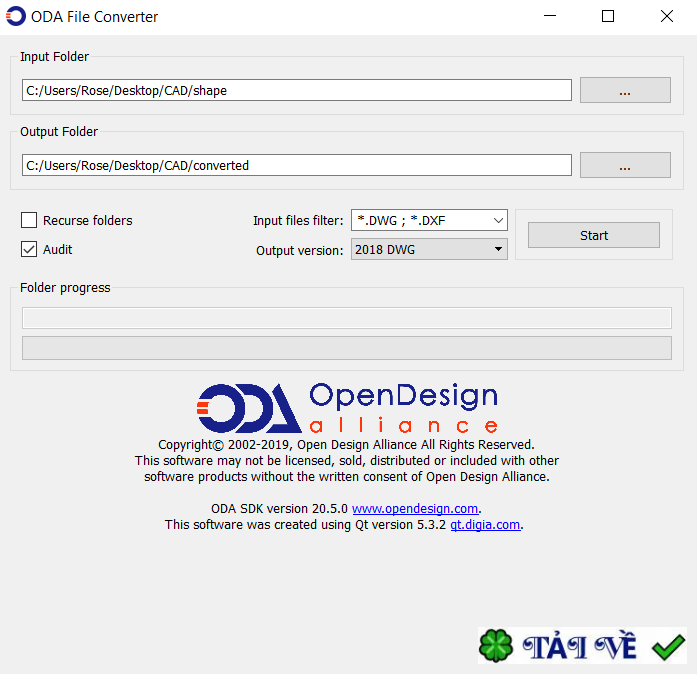
Task: Click the upper folder progress bar
Action: pos(347,318)
